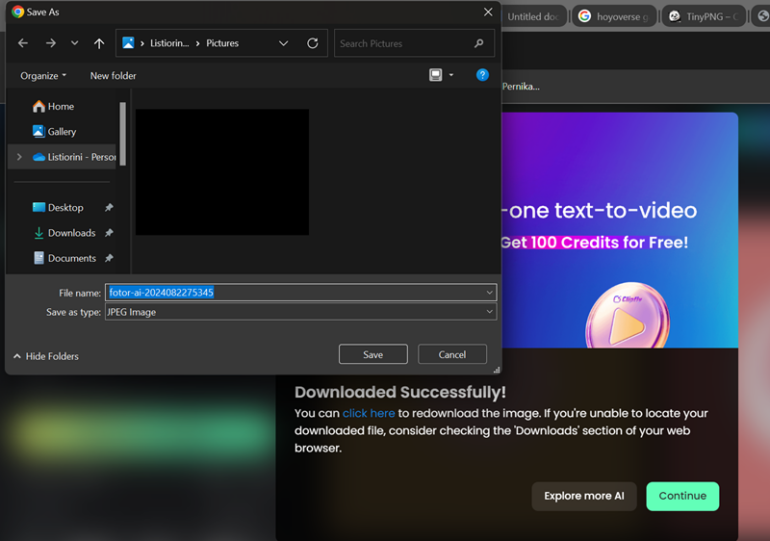770x541 pixels.
Task: Click the search magnifier icon
Action: point(480,44)
